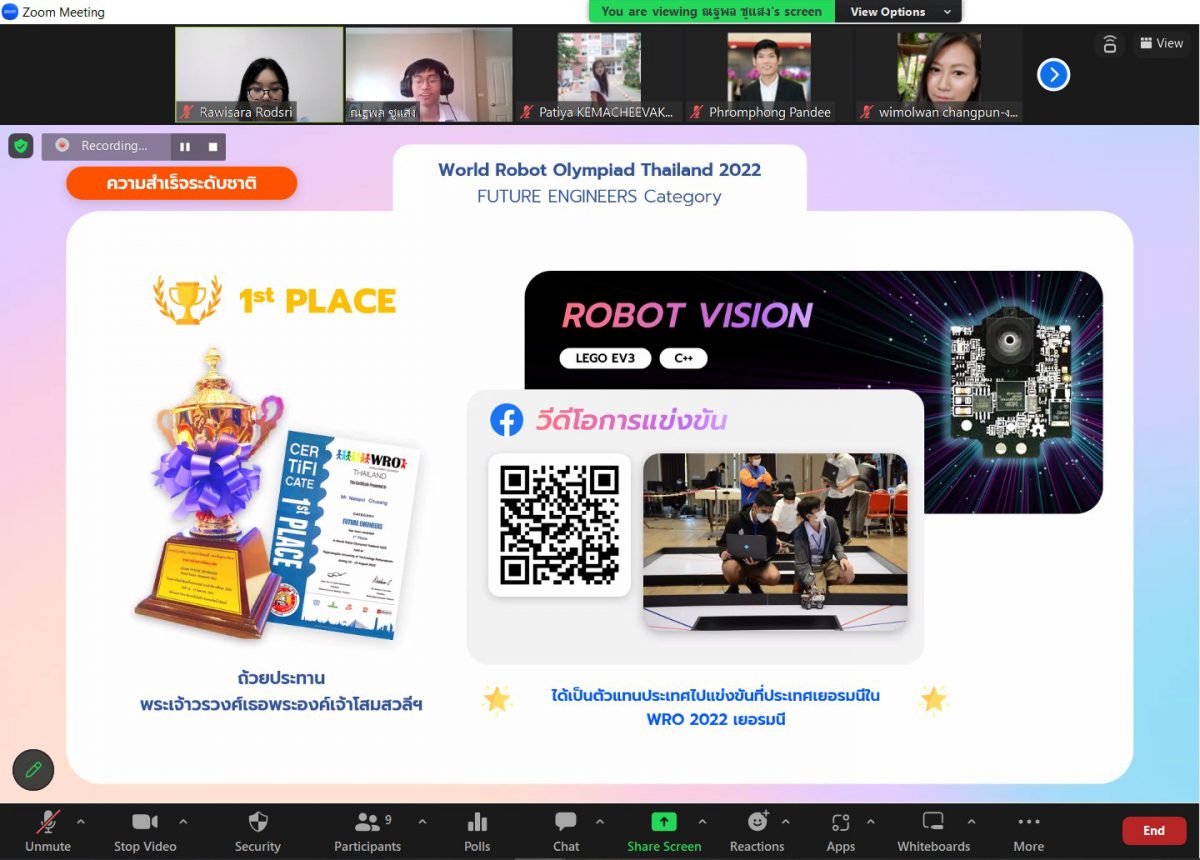1200x860 pixels.
Task: Select Phromphong Pandee's video thumbnail
Action: [x=768, y=75]
